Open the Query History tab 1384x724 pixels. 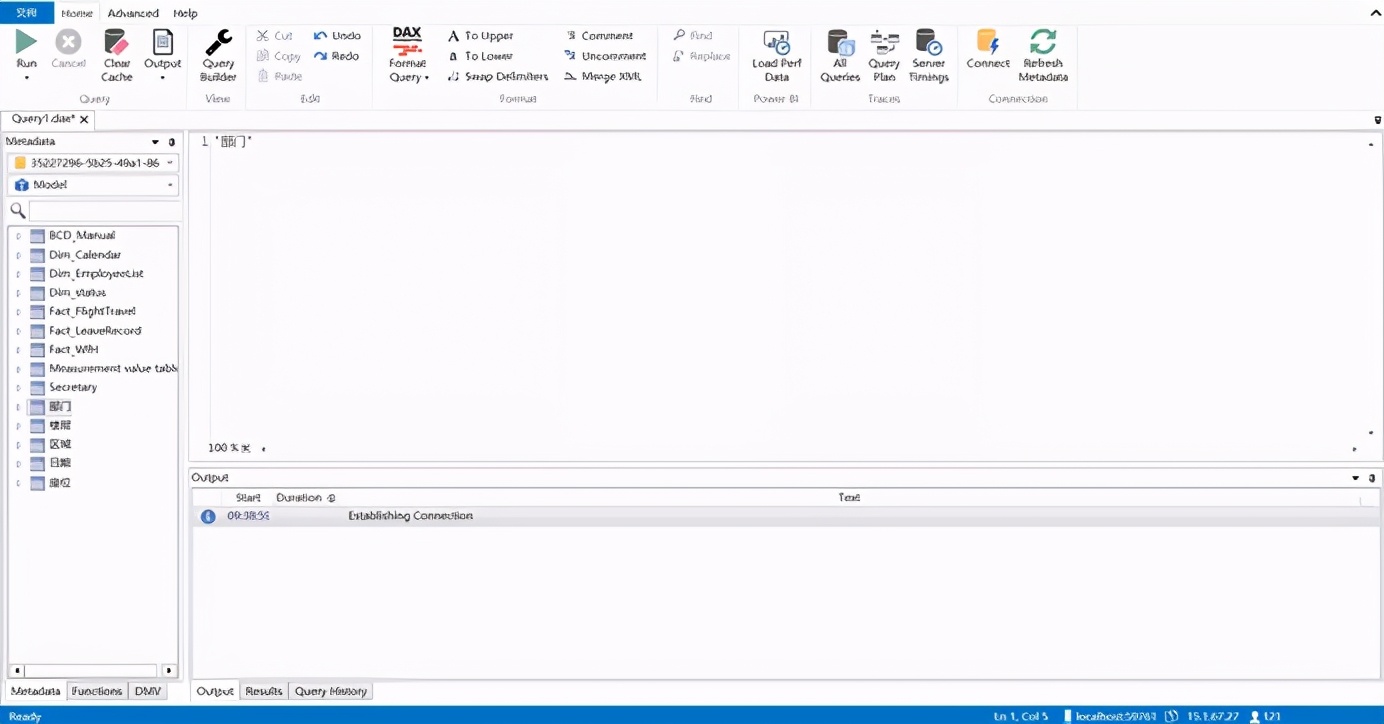(x=331, y=691)
